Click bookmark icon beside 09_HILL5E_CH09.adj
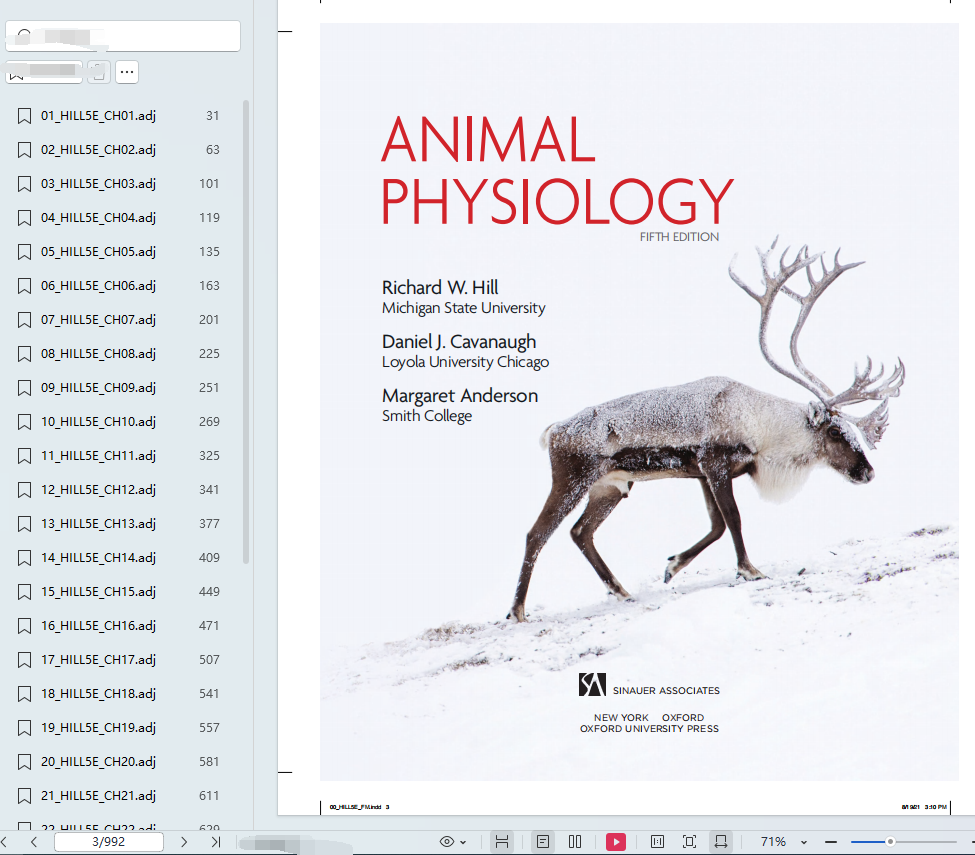This screenshot has height=855, width=975. [x=24, y=388]
